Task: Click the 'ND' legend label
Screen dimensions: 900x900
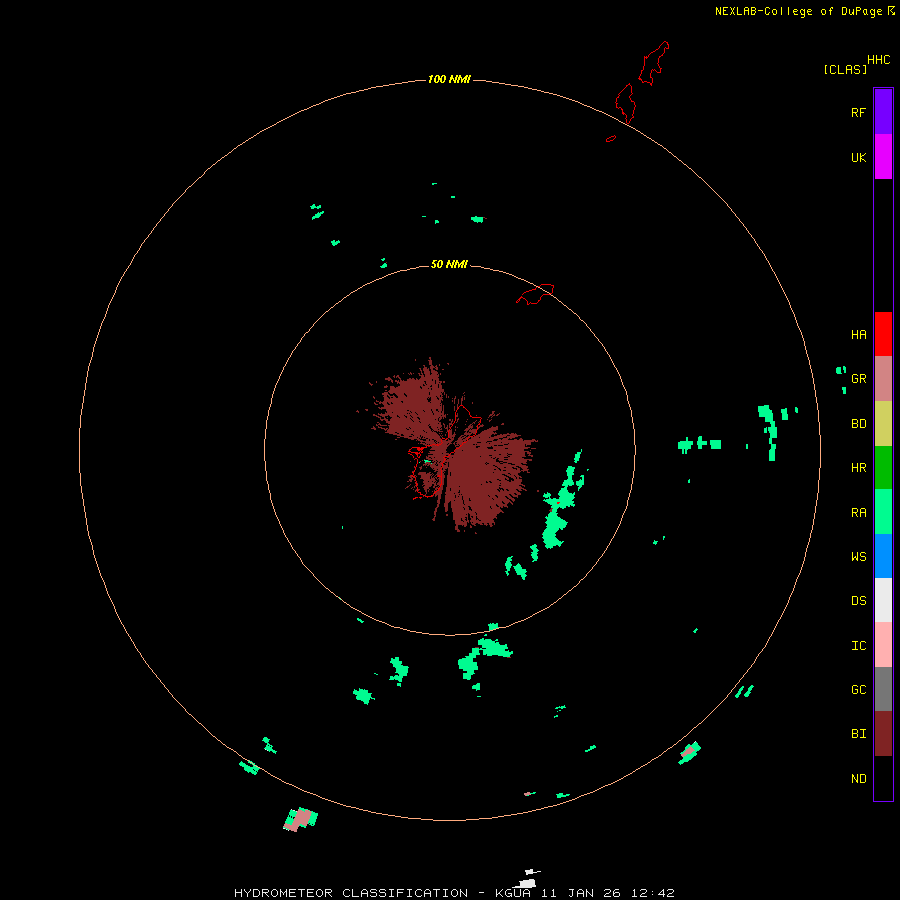Action: point(858,779)
